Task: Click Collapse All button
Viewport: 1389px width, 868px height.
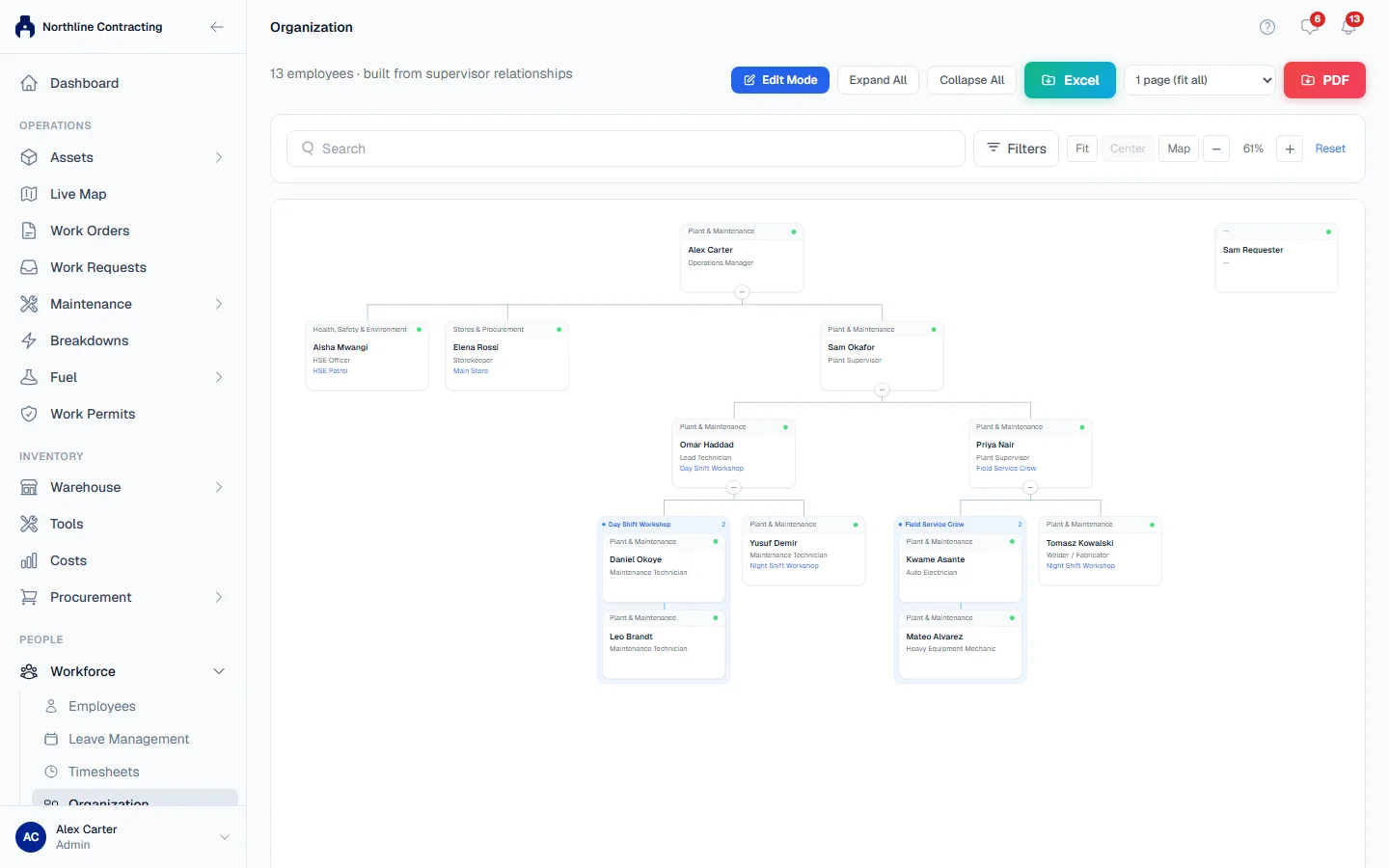Action: point(971,80)
